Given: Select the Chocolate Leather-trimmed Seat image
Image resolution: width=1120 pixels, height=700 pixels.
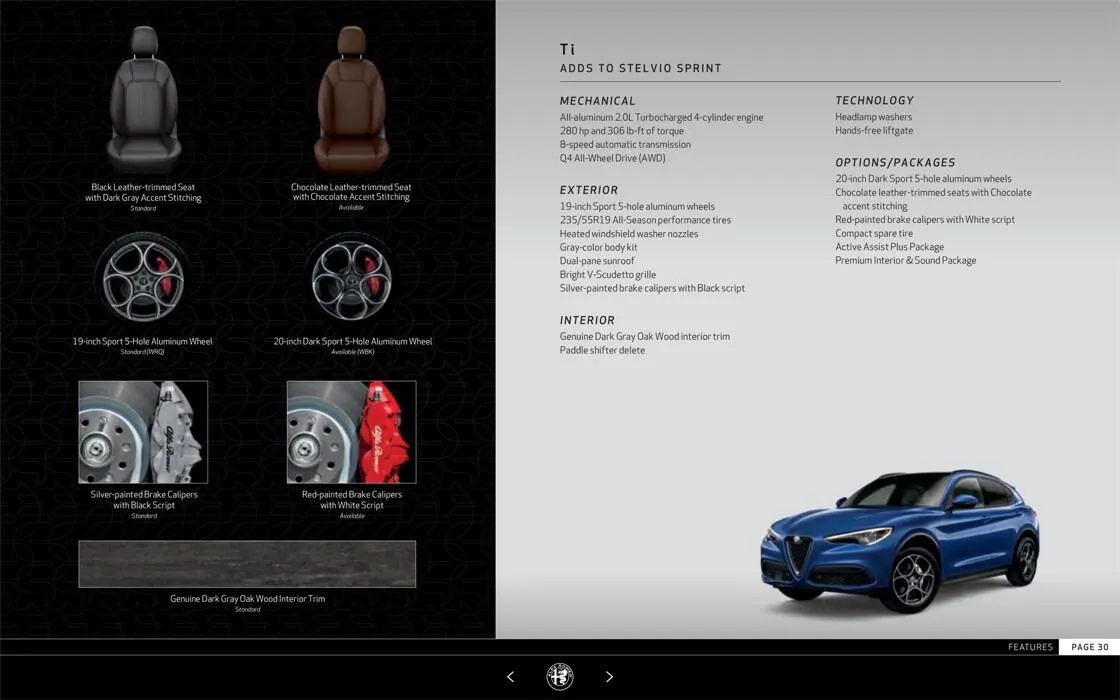Looking at the screenshot, I should pos(351,100).
